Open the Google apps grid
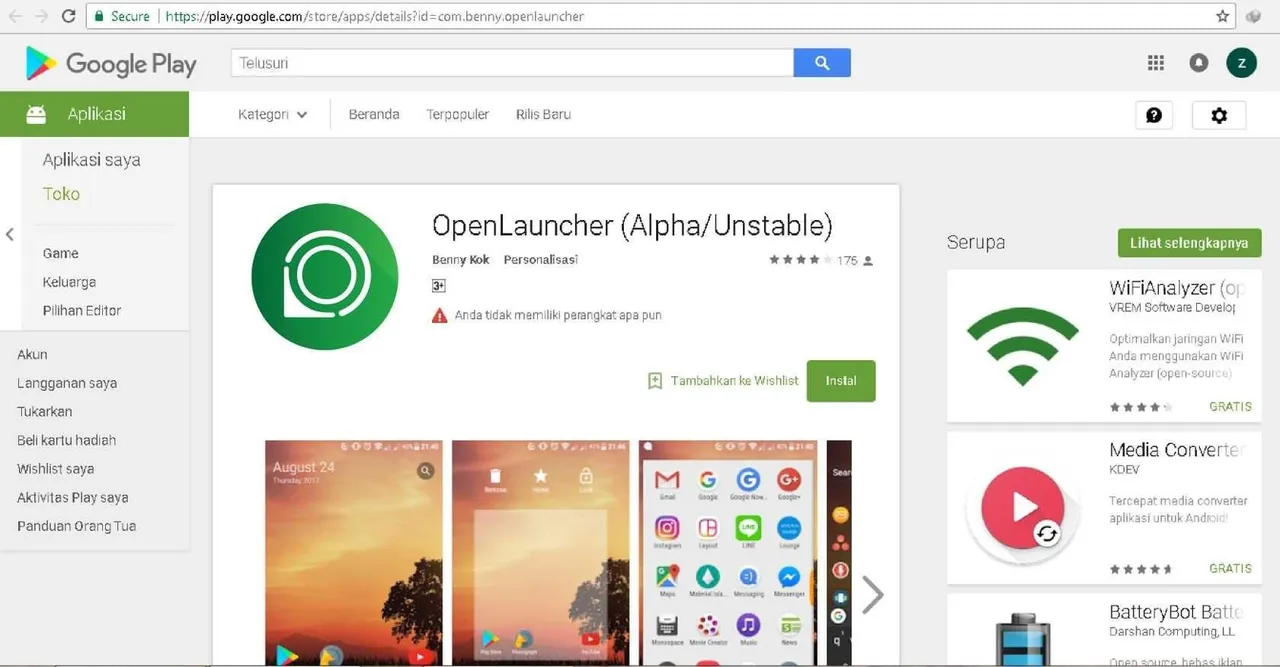Image resolution: width=1280 pixels, height=667 pixels. click(x=1156, y=63)
